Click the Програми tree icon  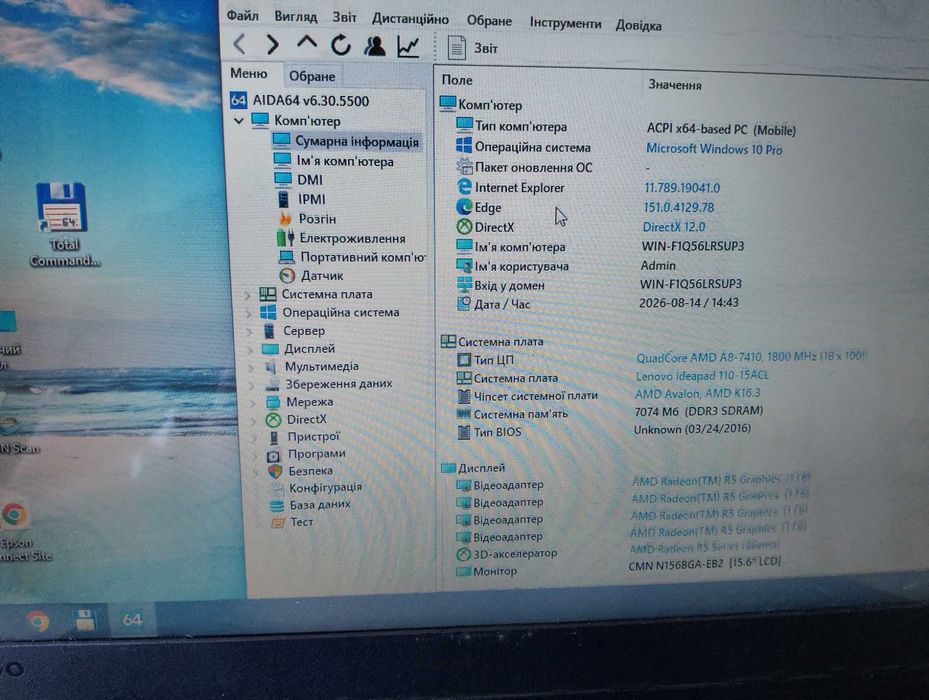tap(273, 455)
